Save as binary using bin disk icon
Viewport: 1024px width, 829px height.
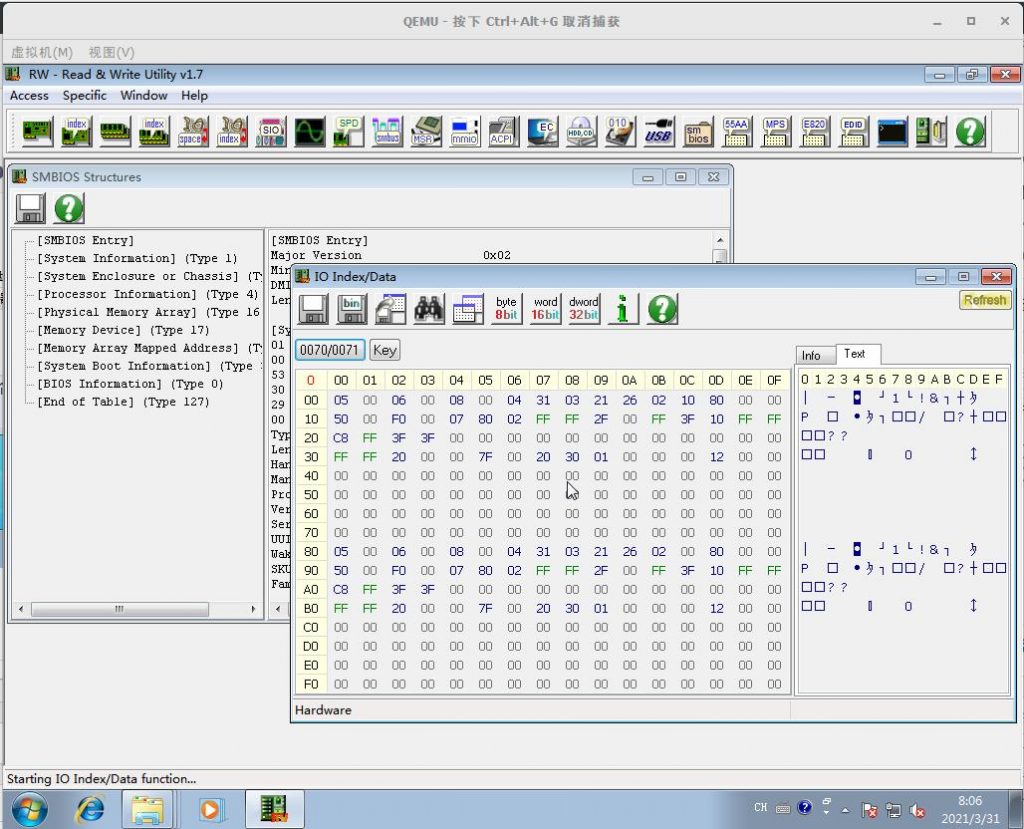(352, 309)
